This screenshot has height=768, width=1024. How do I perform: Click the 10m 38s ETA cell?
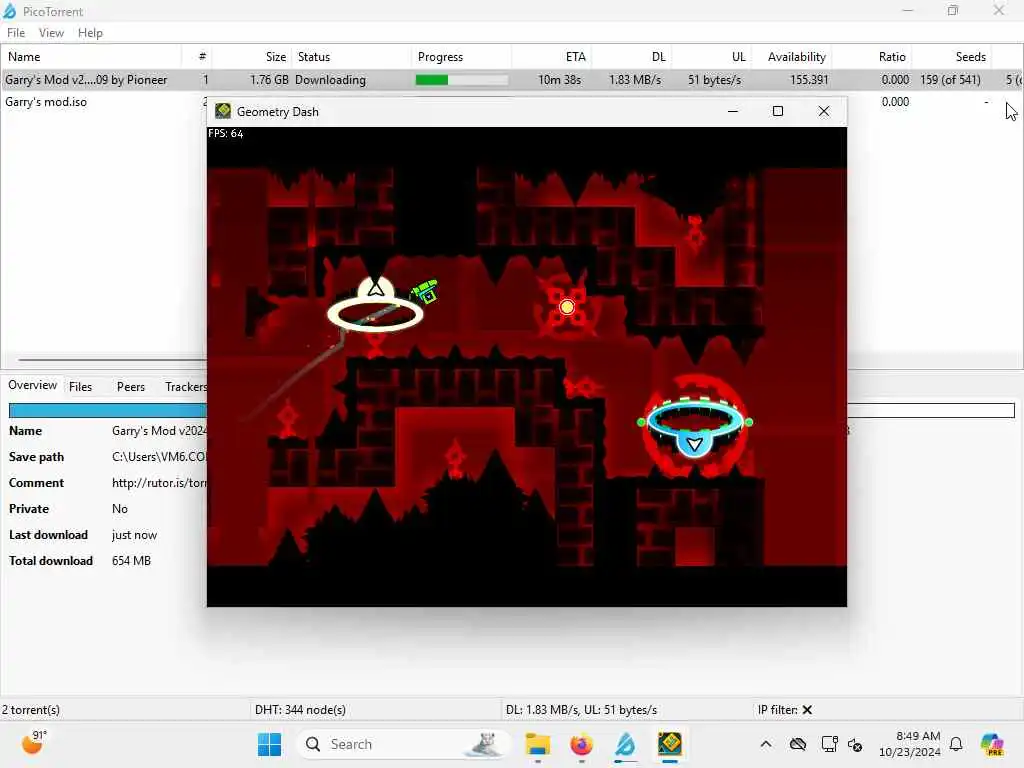click(559, 80)
